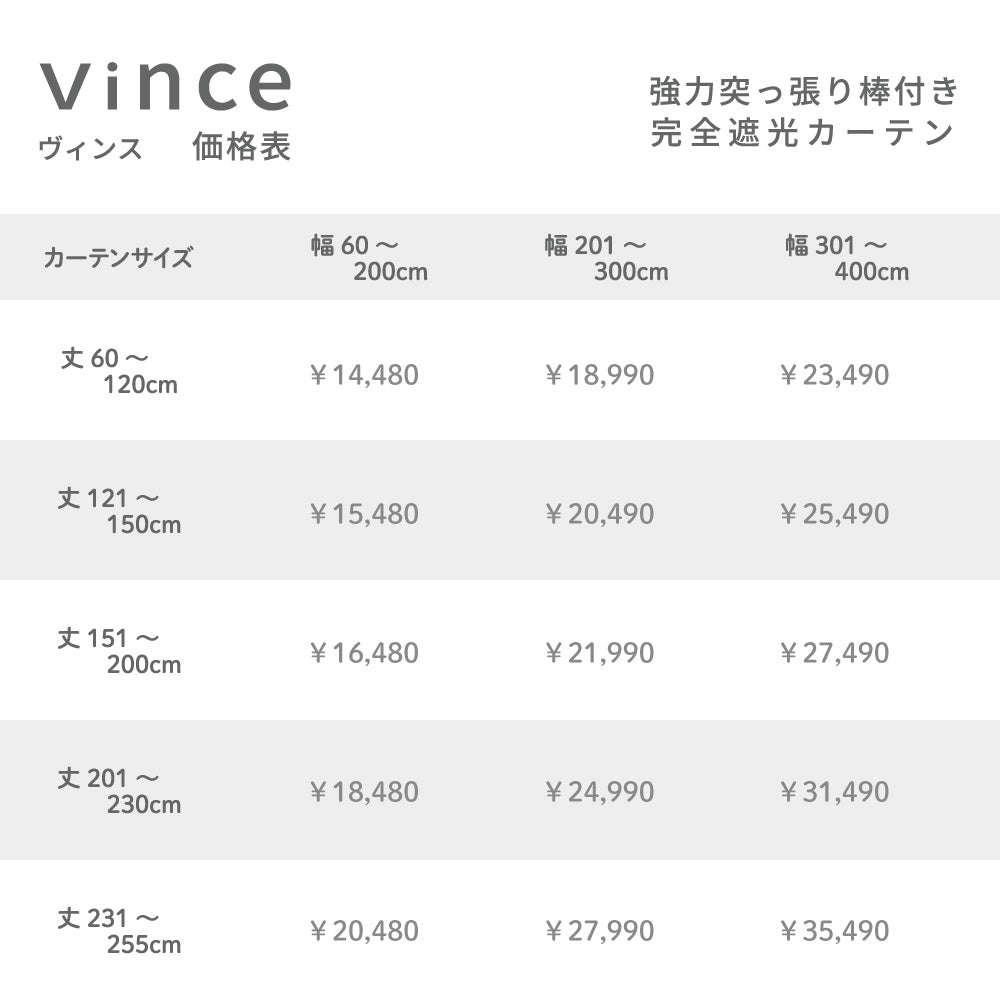The height and width of the screenshot is (1000, 1000).
Task: Click the ¥27,490 price
Action: coord(834,653)
